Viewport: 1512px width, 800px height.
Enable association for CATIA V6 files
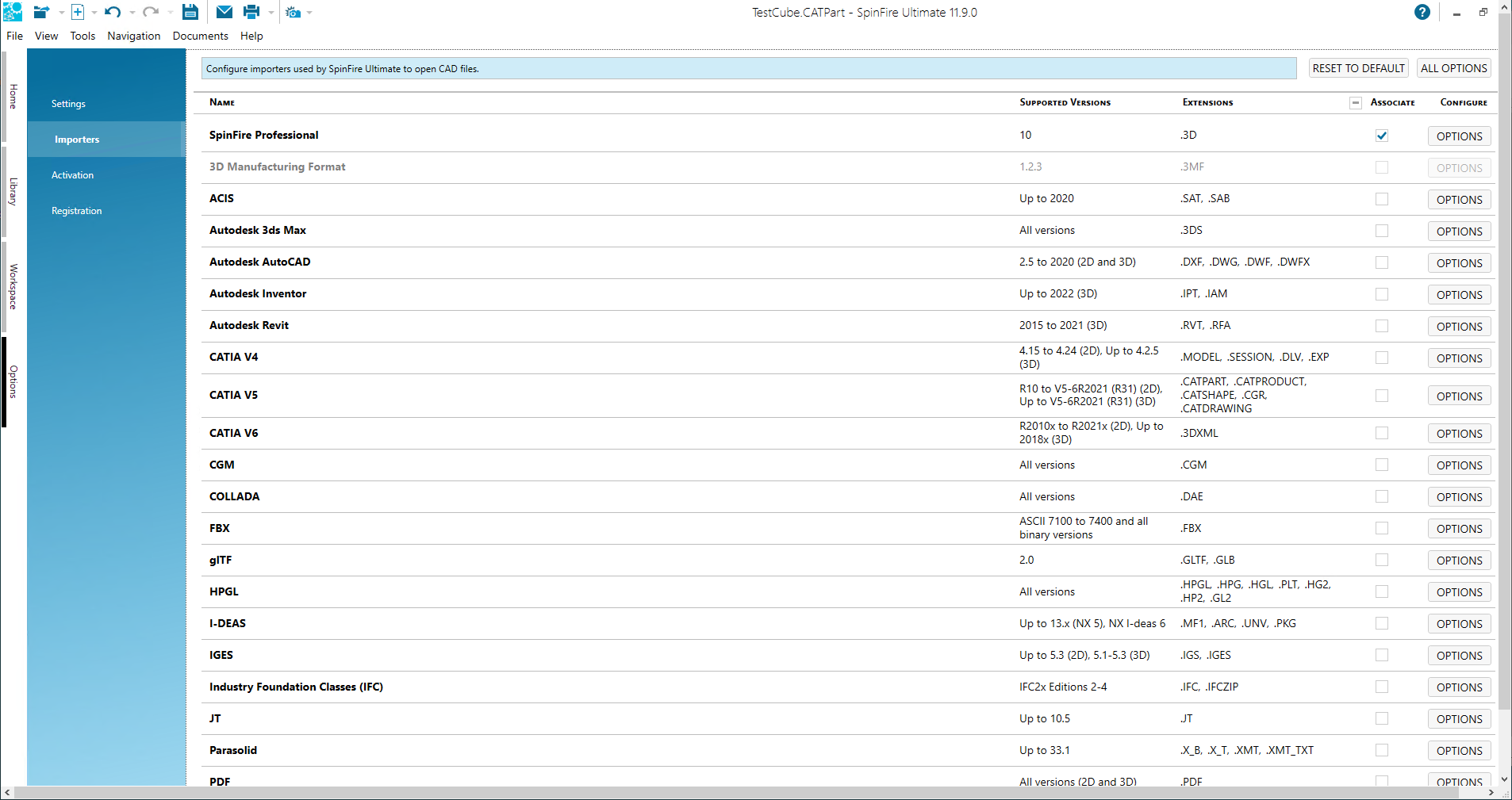pyautogui.click(x=1382, y=433)
